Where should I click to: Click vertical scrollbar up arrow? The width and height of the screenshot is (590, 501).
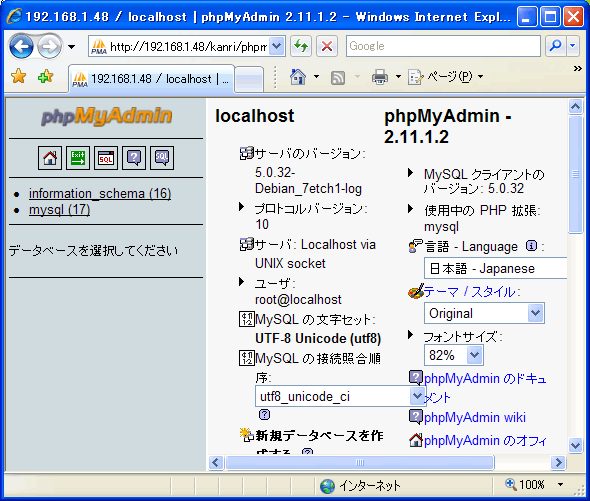point(575,107)
